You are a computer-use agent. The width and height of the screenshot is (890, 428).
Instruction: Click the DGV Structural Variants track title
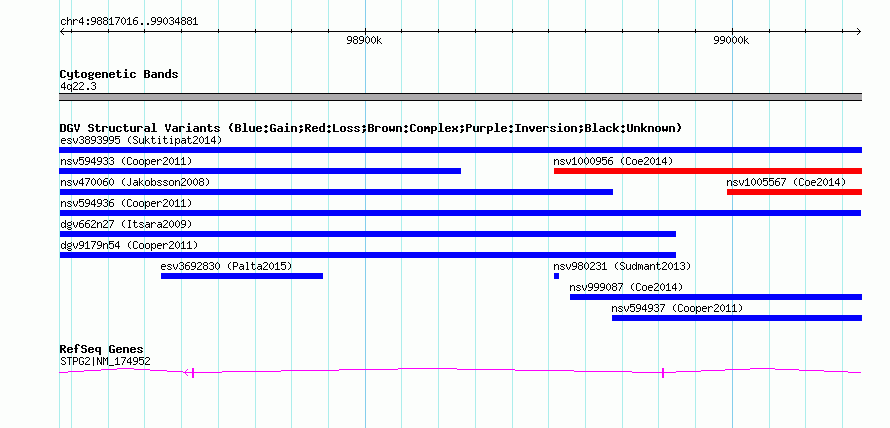click(371, 128)
